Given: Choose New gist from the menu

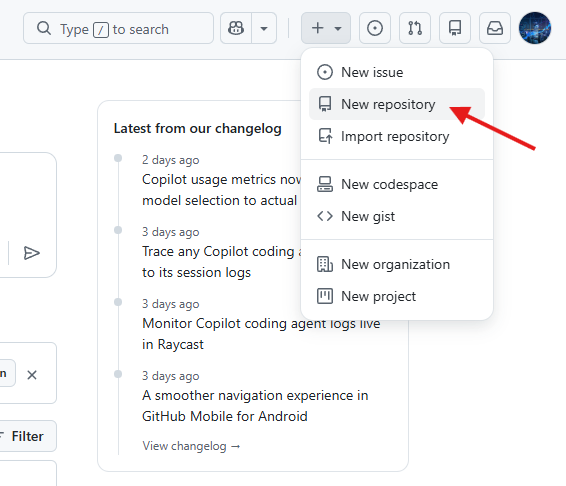Looking at the screenshot, I should (397, 216).
